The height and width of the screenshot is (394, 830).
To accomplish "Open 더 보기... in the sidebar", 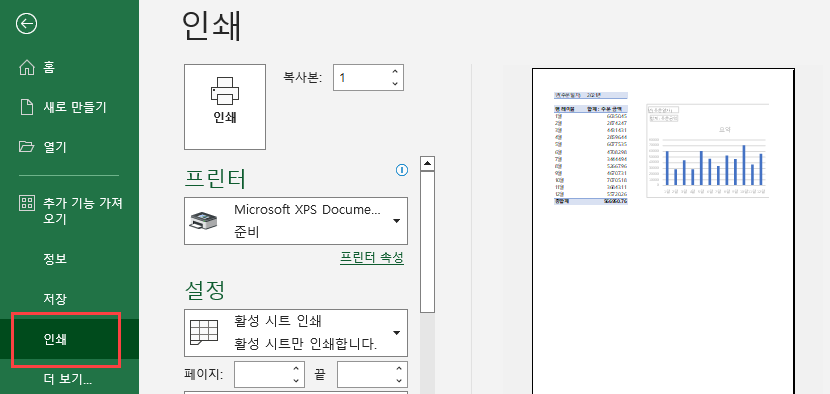I will [69, 379].
